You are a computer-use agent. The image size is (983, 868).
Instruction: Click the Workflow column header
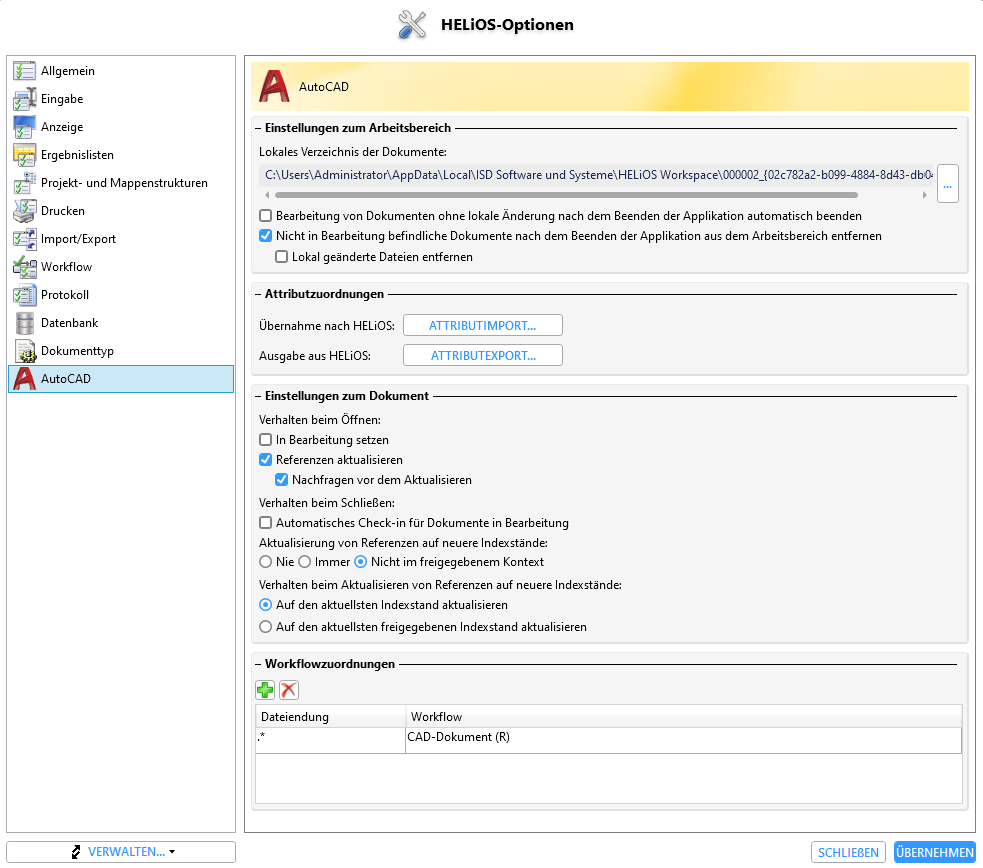[683, 717]
